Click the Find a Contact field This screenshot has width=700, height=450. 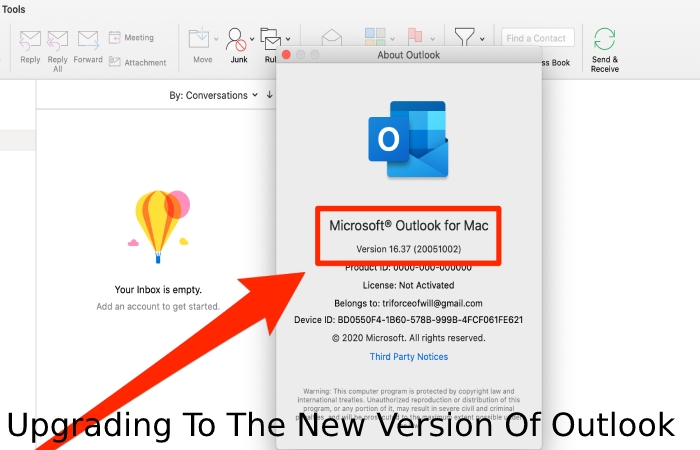(x=538, y=38)
